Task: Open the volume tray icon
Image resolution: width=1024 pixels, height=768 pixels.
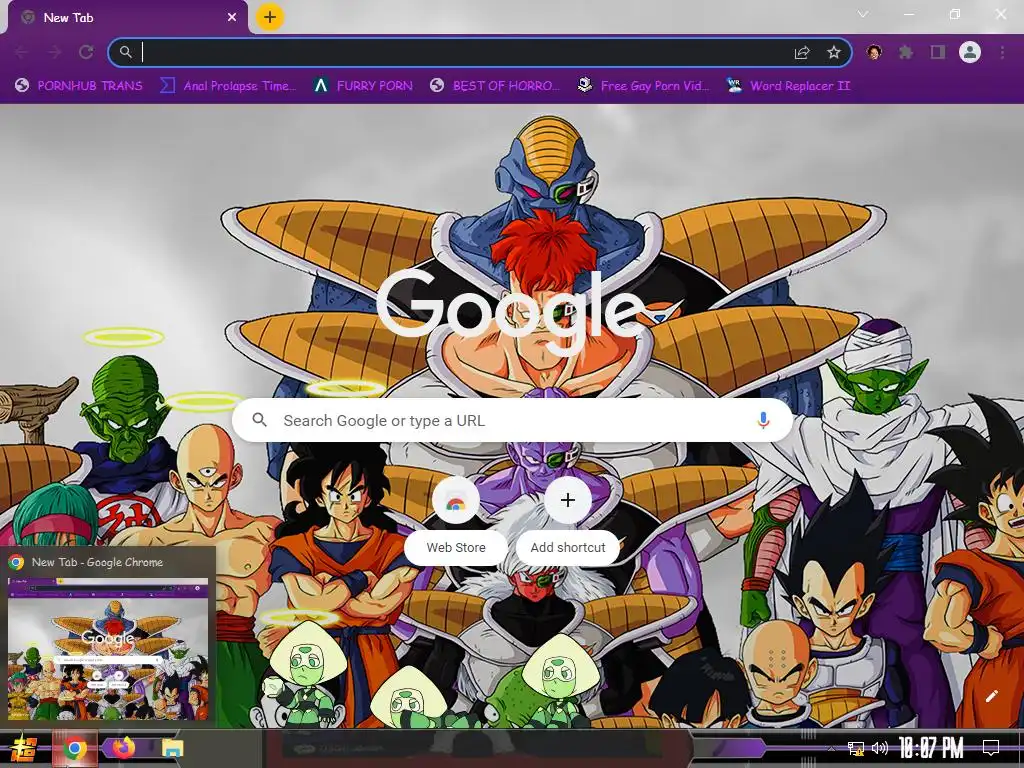Action: [880, 748]
